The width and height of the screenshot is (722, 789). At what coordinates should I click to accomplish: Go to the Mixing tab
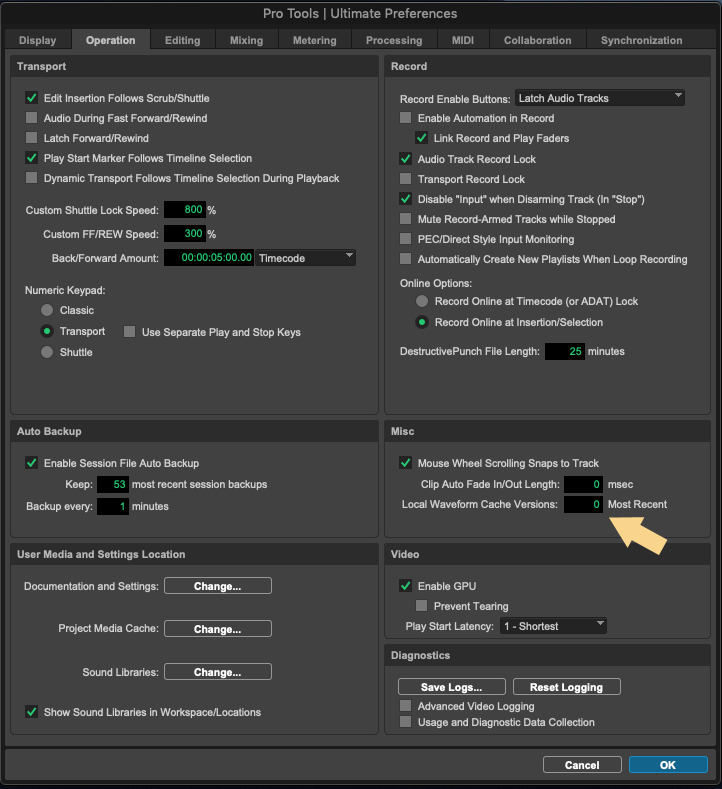tap(247, 40)
